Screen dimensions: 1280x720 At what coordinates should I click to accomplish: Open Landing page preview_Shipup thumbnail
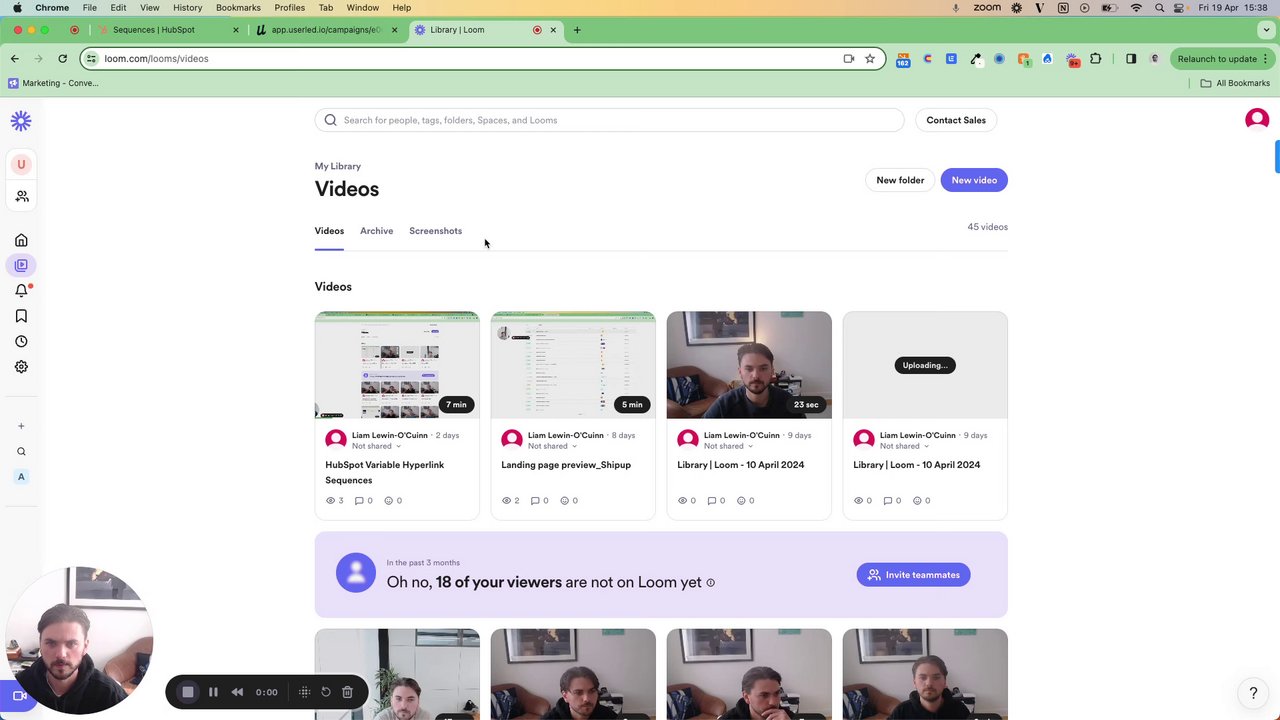(573, 365)
